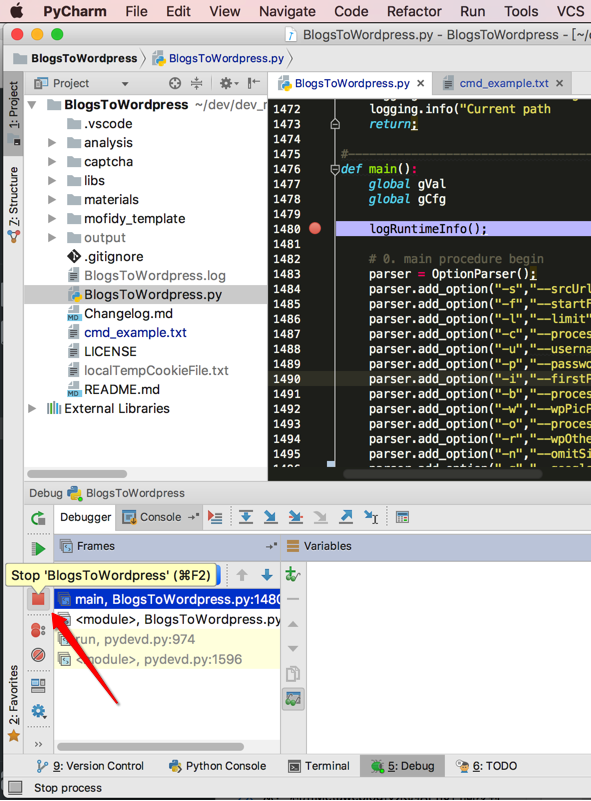Open the 6: TODO tool window
Image resolution: width=591 pixels, height=801 pixels.
point(486,766)
